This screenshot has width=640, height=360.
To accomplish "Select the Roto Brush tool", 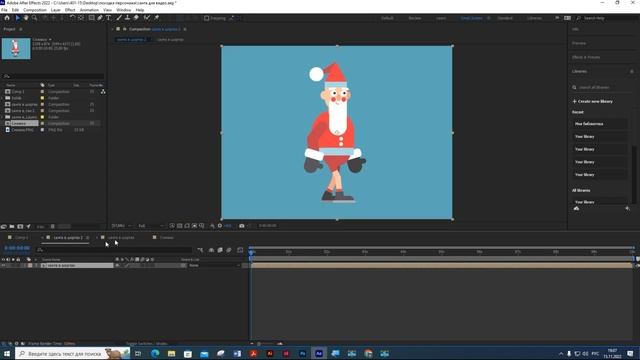I will (x=147, y=18).
